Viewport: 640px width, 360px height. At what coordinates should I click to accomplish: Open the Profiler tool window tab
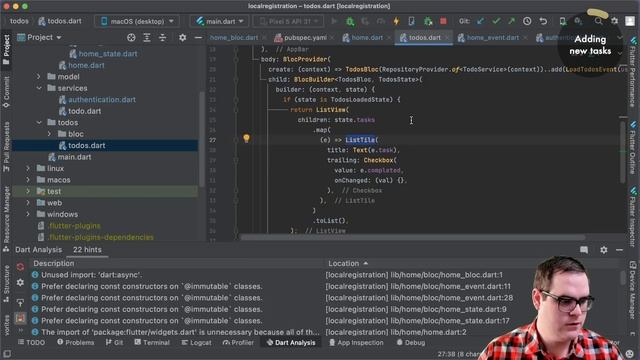coord(238,343)
